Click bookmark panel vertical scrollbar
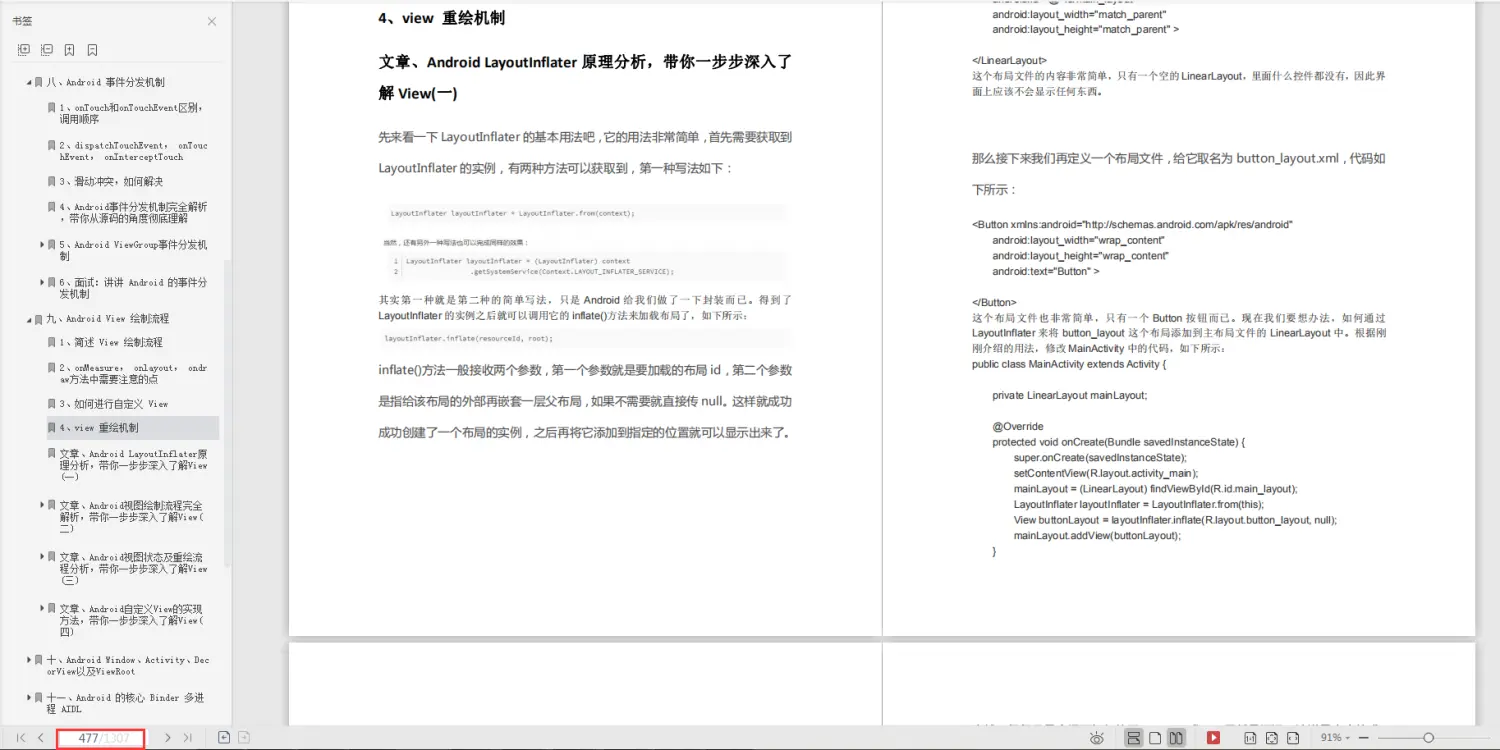The height and width of the screenshot is (750, 1500). click(227, 415)
